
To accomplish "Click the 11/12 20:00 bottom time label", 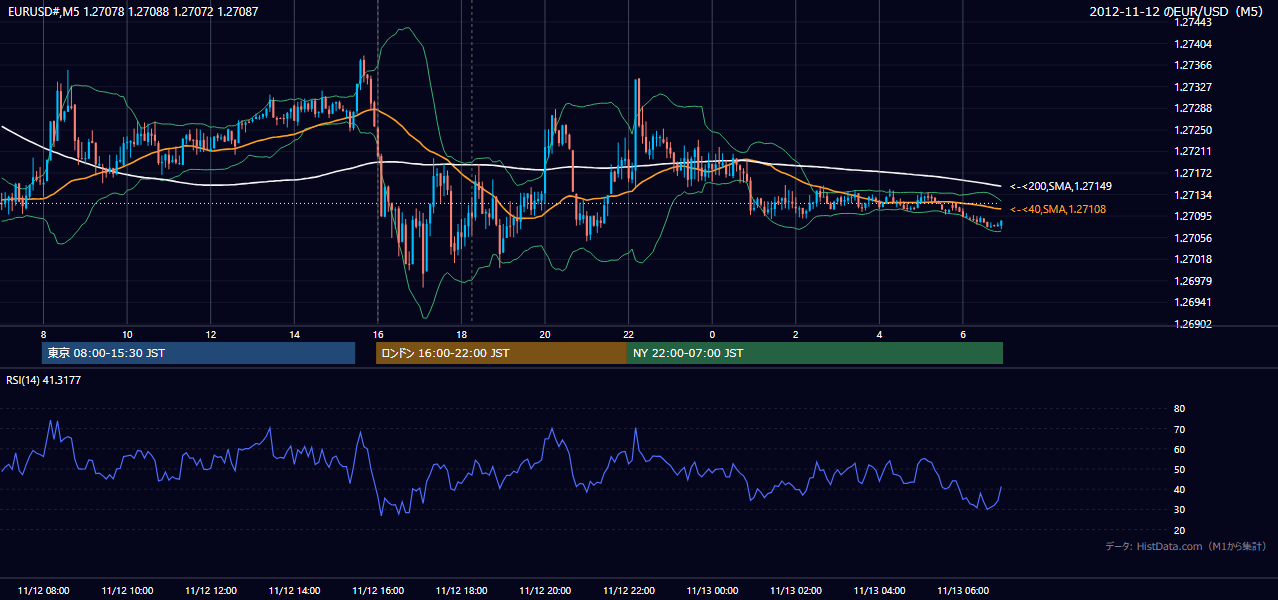I will [545, 591].
